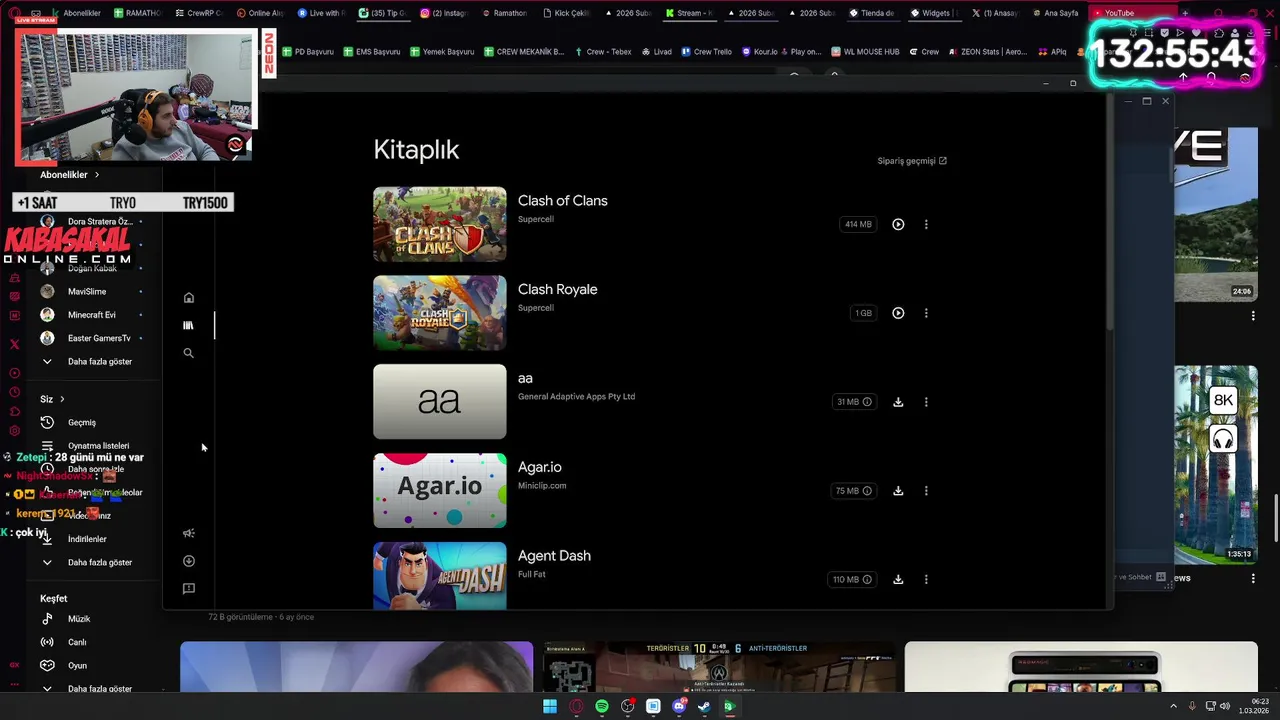Download Agar.io
This screenshot has height=720, width=1280.
click(898, 491)
